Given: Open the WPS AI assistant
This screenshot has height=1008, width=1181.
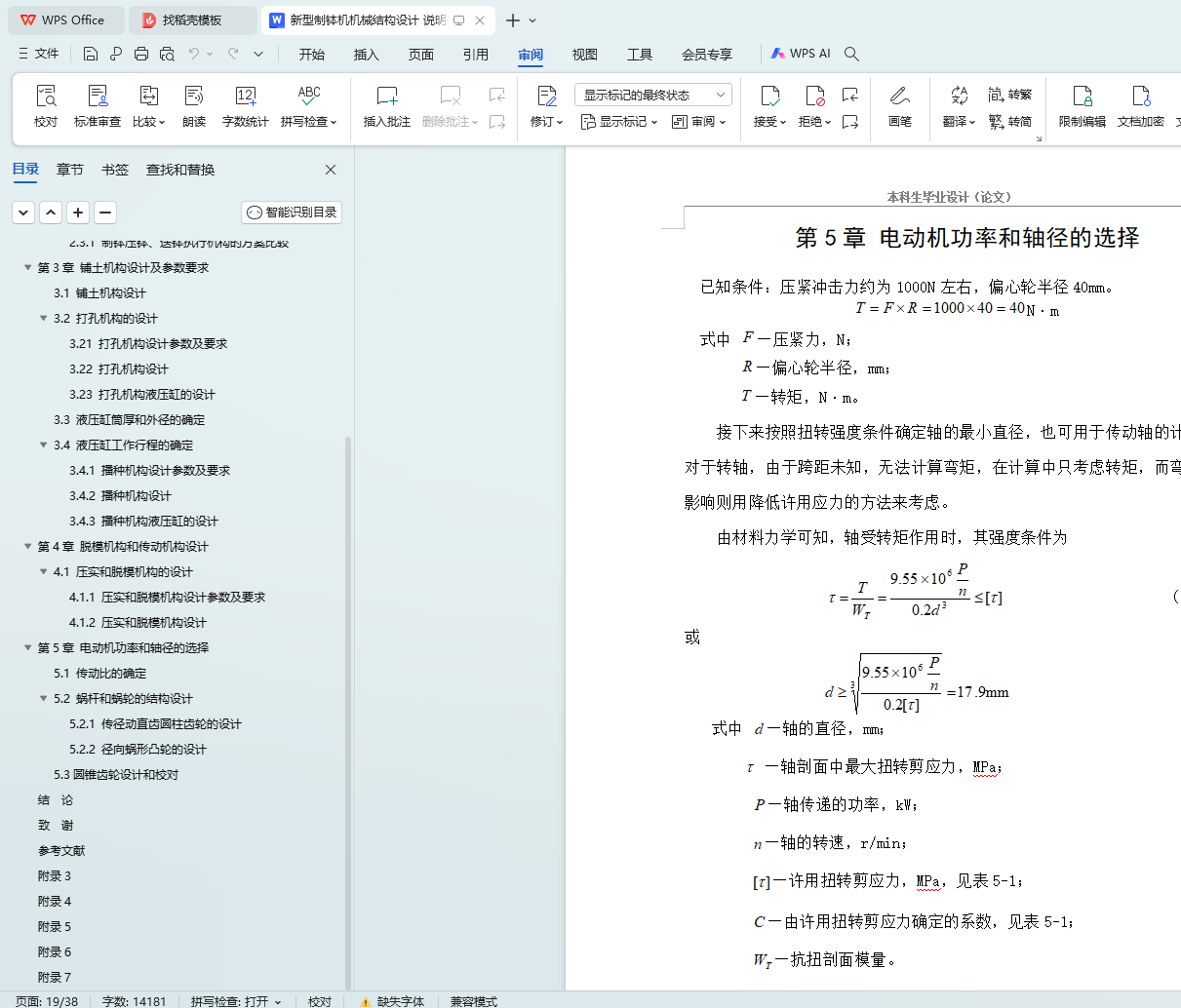Looking at the screenshot, I should click(801, 54).
